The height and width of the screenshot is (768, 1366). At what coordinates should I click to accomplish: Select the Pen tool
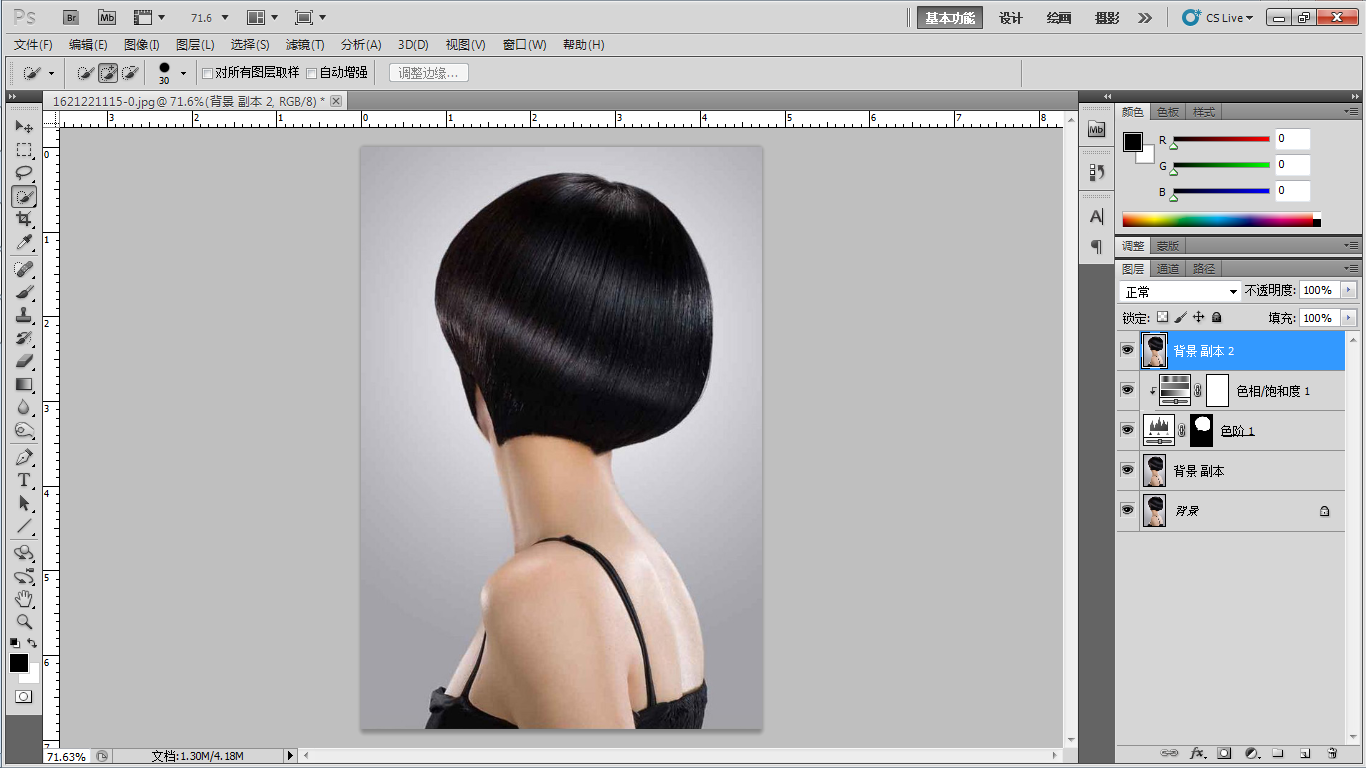tap(24, 457)
